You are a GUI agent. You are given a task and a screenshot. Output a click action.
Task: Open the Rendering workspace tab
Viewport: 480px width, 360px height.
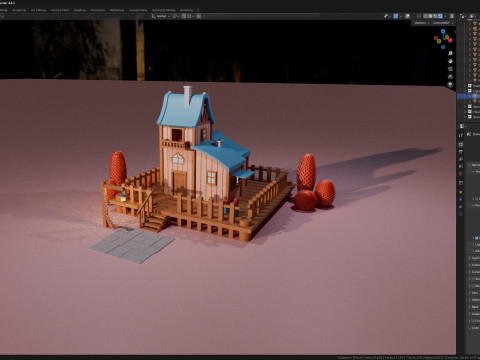click(117, 10)
